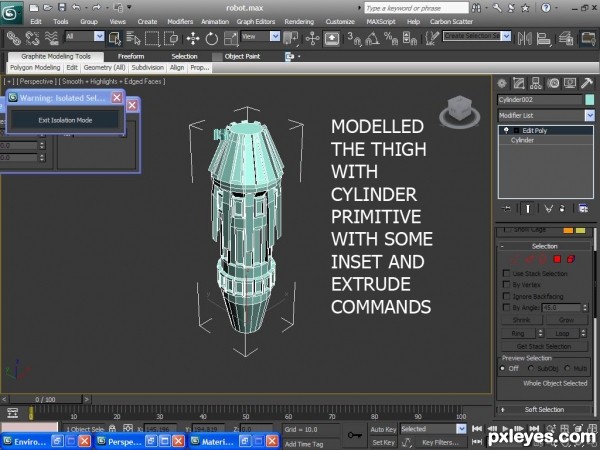This screenshot has width=600, height=450.
Task: Click the Grow selection button
Action: (566, 320)
